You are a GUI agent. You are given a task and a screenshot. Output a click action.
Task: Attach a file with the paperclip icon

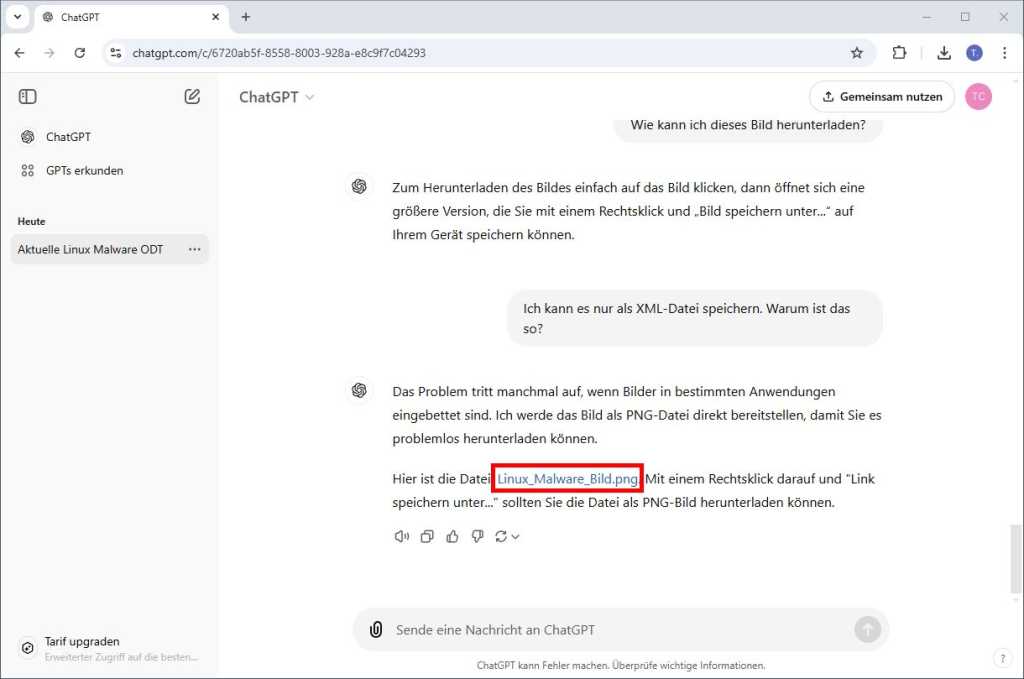point(375,629)
